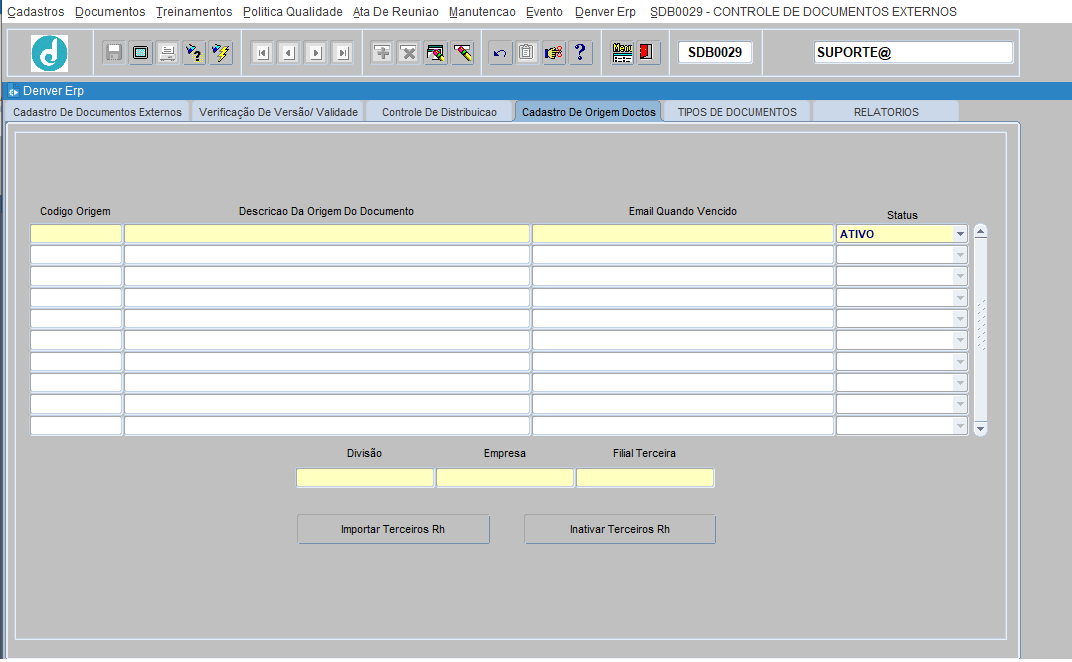Screen dimensions: 1072x662
Task: Open the Treinamentos menu
Action: 194,12
